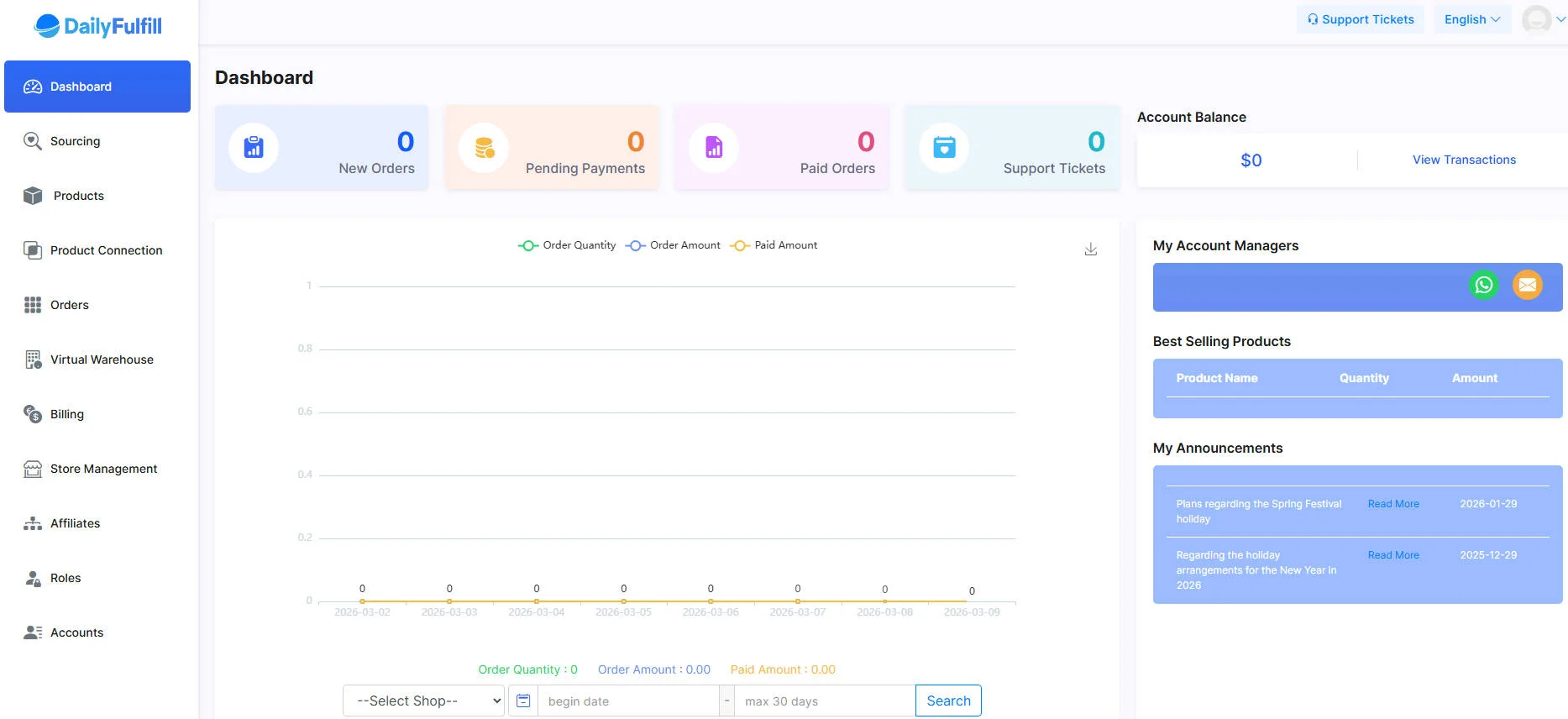Download the chart using the download icon
This screenshot has width=1568, height=719.
(x=1090, y=249)
